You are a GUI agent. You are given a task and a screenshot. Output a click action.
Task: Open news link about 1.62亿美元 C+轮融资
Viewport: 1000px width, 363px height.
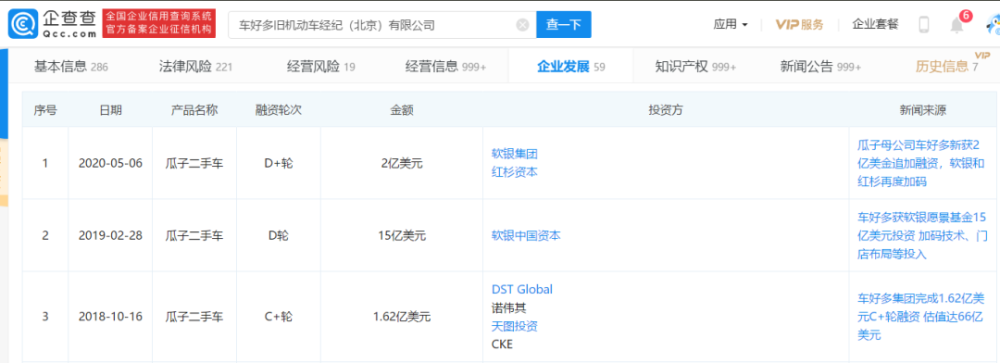[922, 316]
